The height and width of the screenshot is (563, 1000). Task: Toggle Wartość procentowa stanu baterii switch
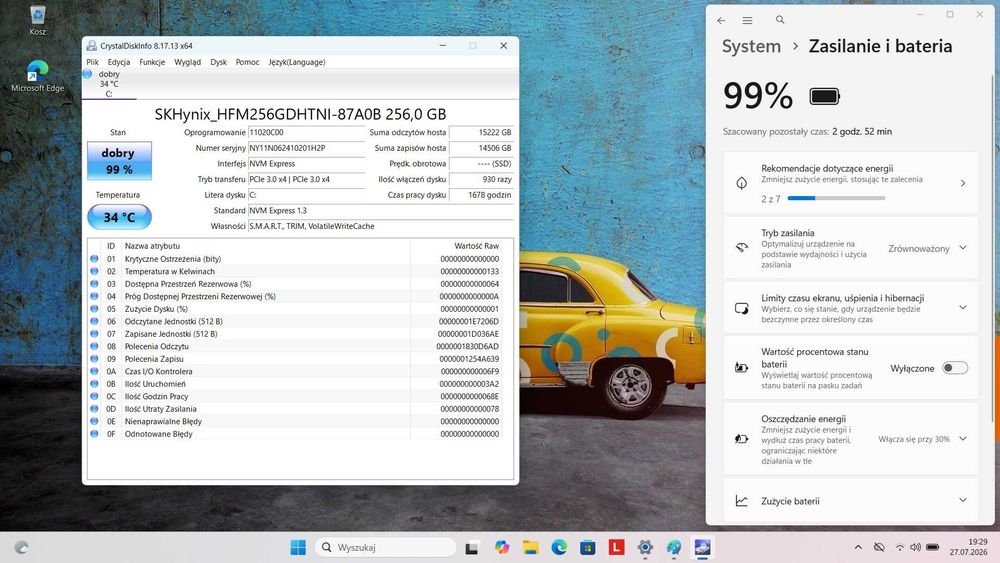[955, 368]
